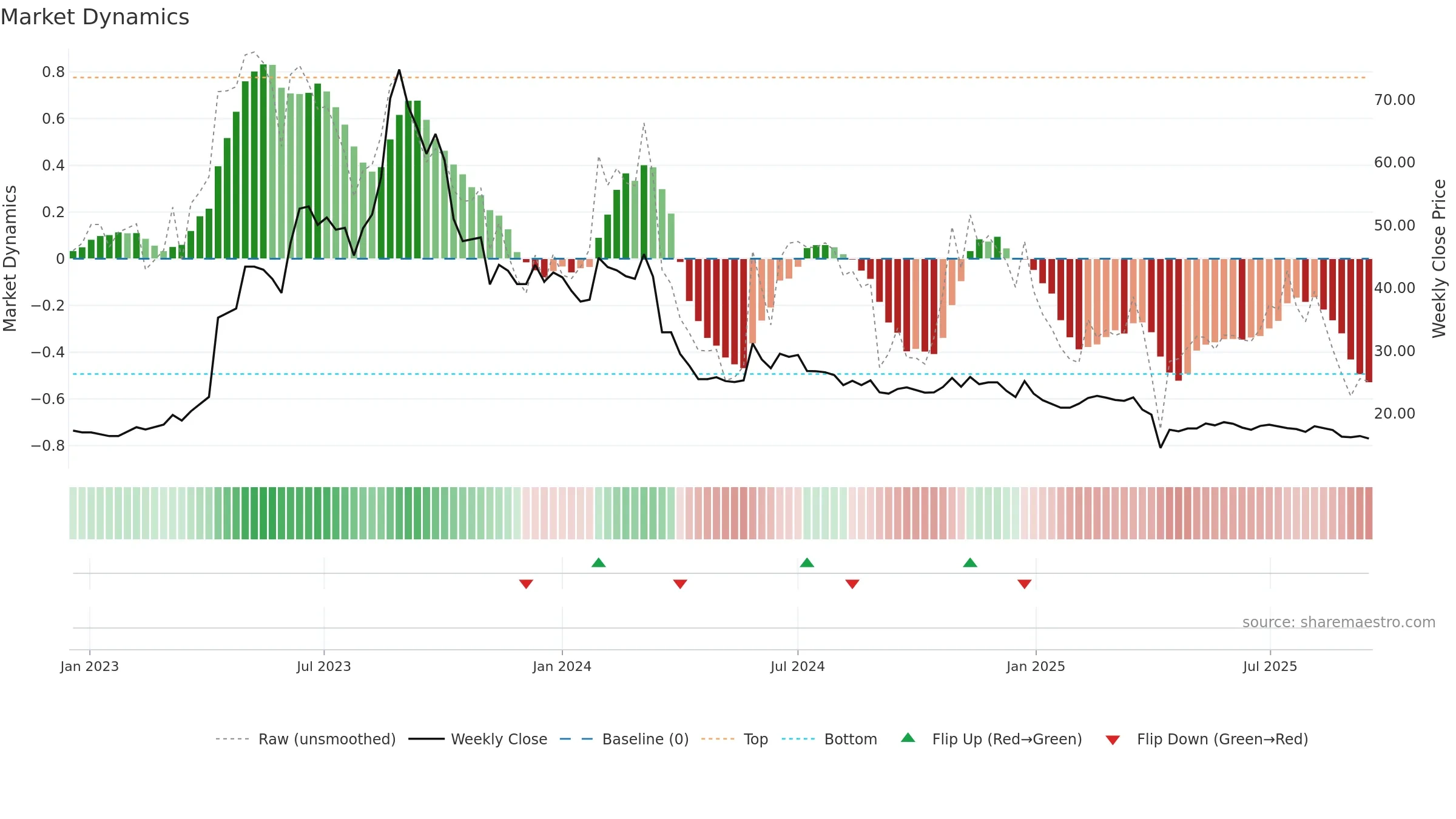Click the 0.8 left axis tick label

pos(53,72)
